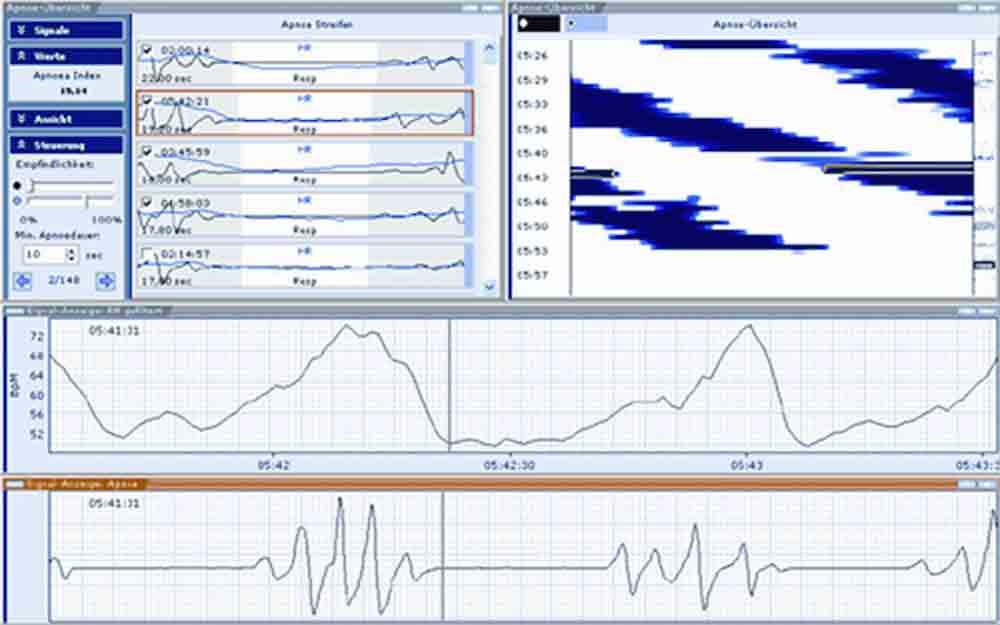Click the light blue selector button in Apnoe-Übersicht header
Screen dimensions: 1000x625
(x=585, y=23)
